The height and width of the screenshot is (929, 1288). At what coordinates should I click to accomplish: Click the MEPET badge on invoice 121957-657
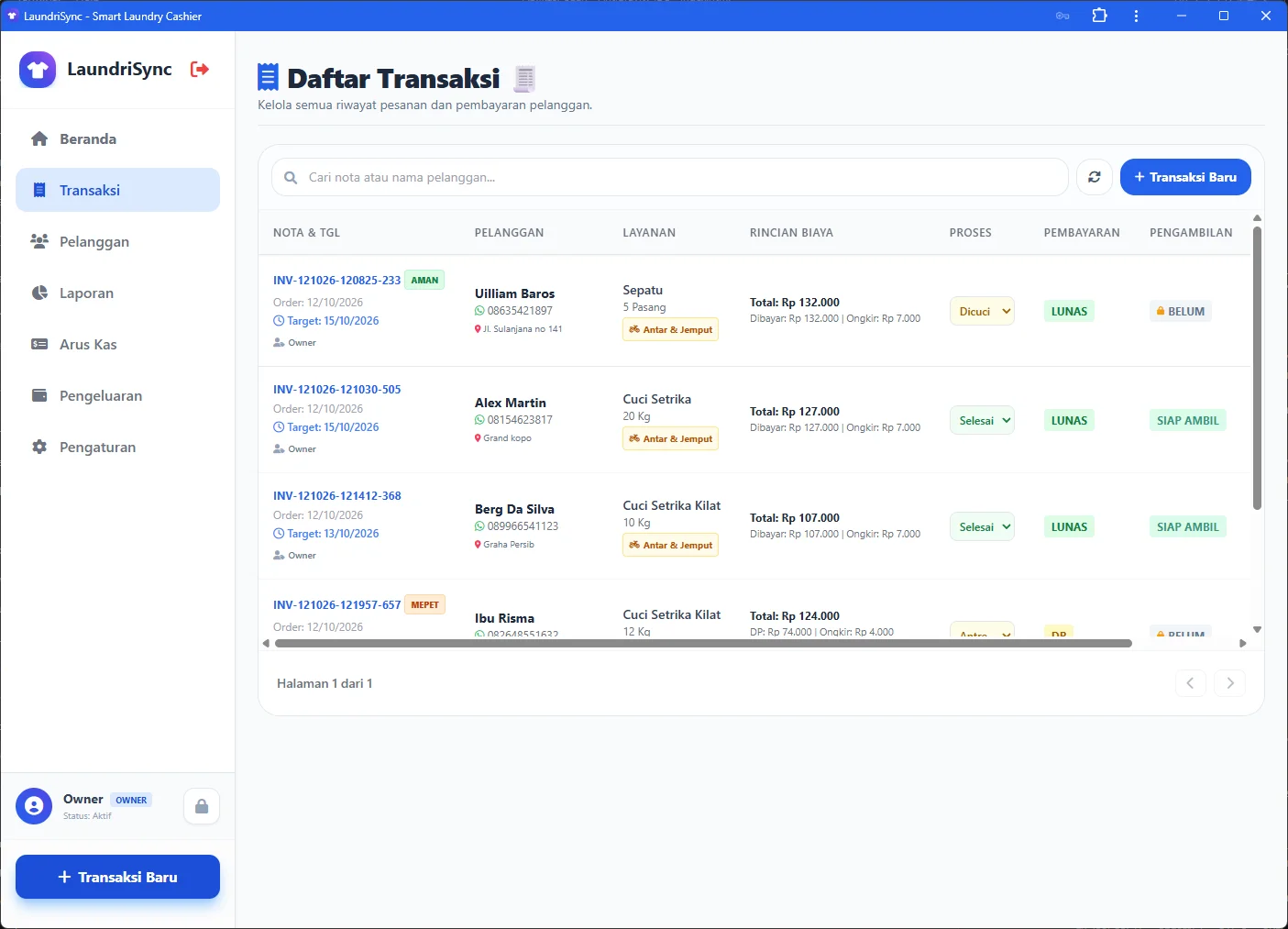pos(424,605)
